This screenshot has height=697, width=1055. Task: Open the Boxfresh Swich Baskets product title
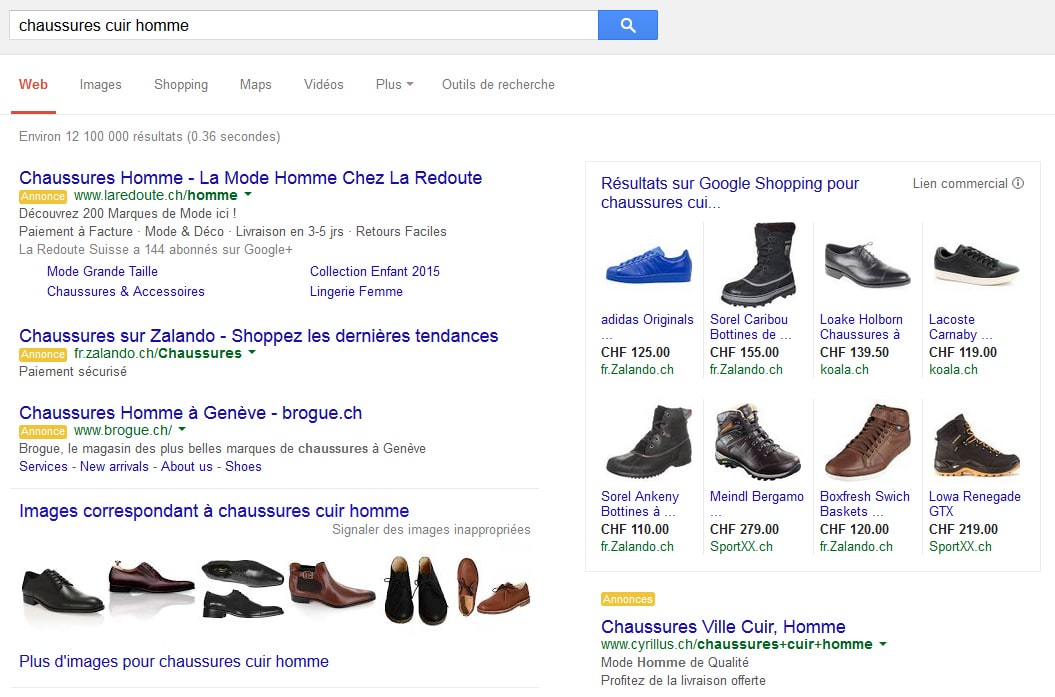865,504
